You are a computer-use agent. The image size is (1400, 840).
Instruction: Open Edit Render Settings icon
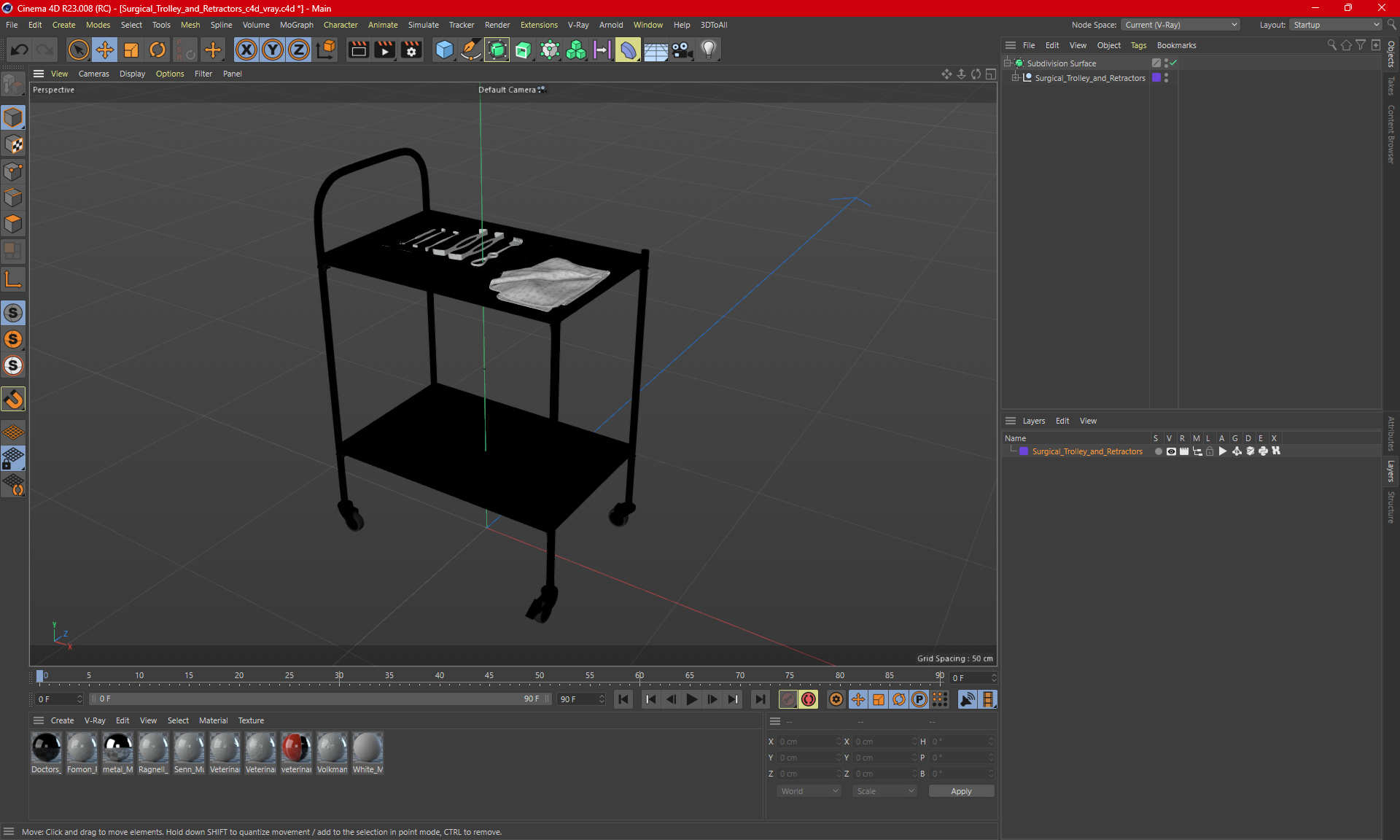pyautogui.click(x=411, y=50)
